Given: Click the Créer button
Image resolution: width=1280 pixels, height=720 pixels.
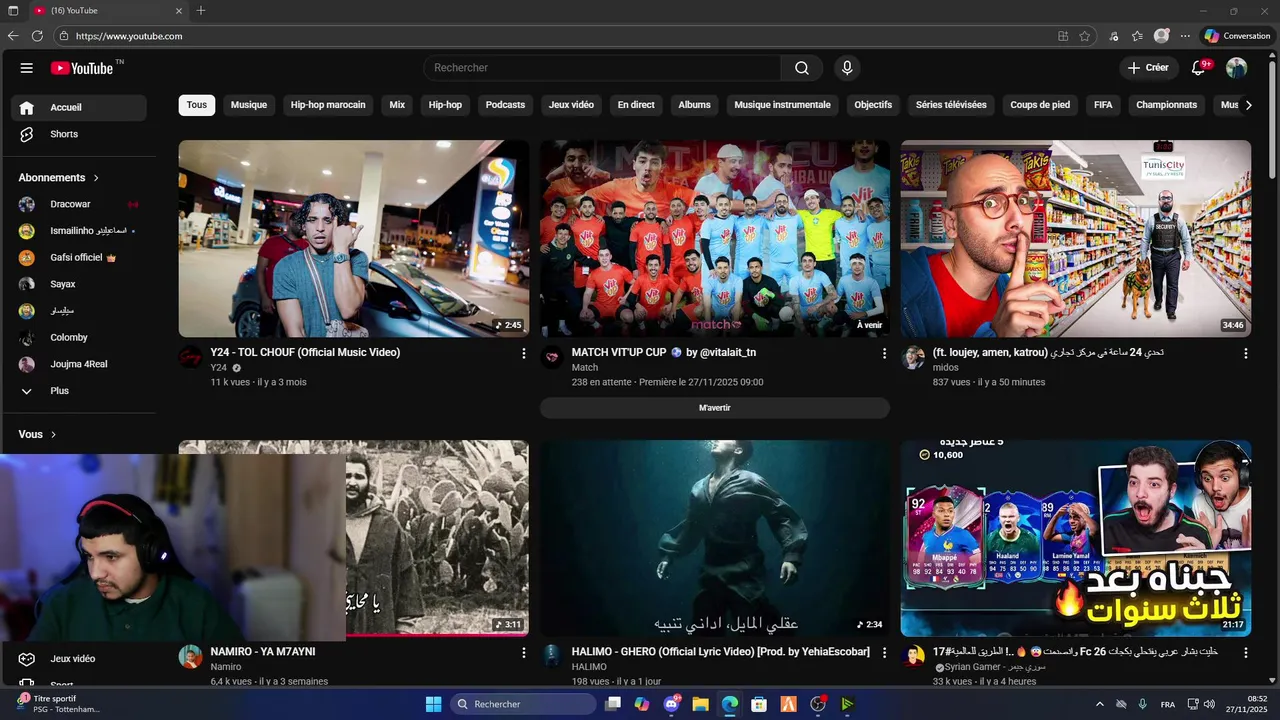Looking at the screenshot, I should click(x=1148, y=68).
